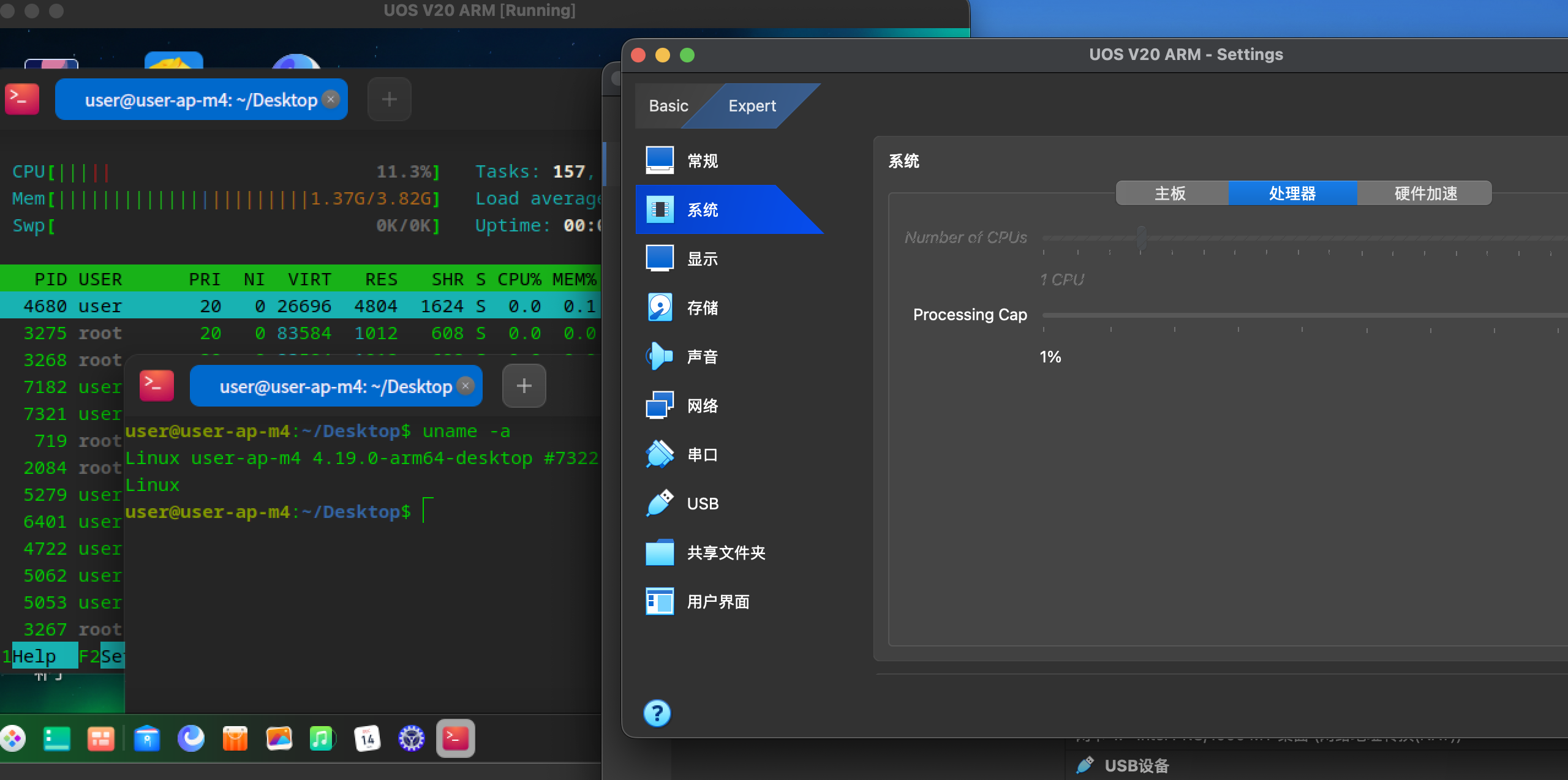The width and height of the screenshot is (1568, 780).
Task: Open the launcher in the UOS dock
Action: [x=12, y=738]
